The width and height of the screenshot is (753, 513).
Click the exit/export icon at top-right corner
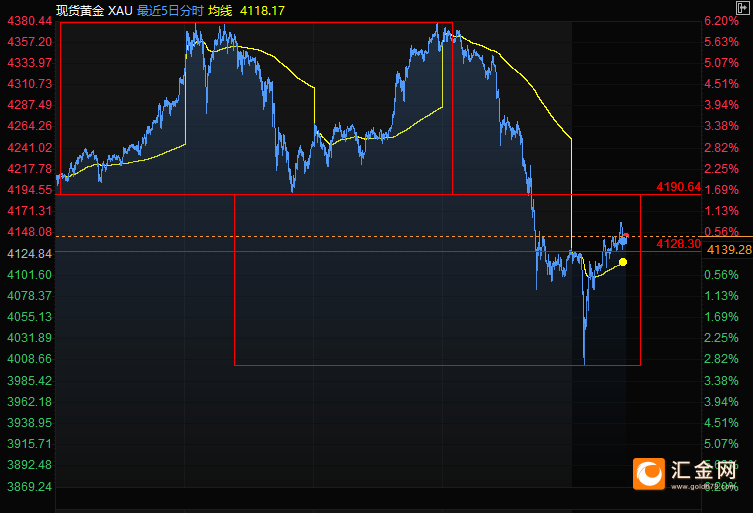click(x=742, y=7)
